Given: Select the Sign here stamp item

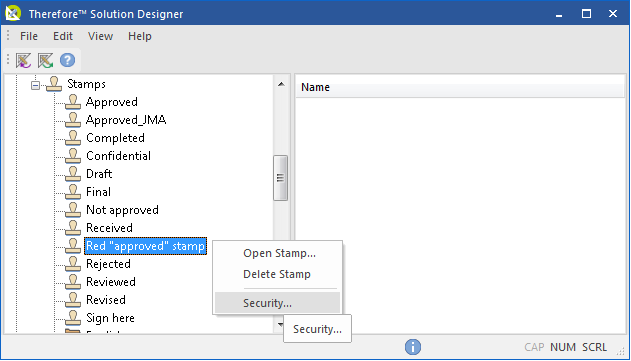Looking at the screenshot, I should tap(110, 318).
